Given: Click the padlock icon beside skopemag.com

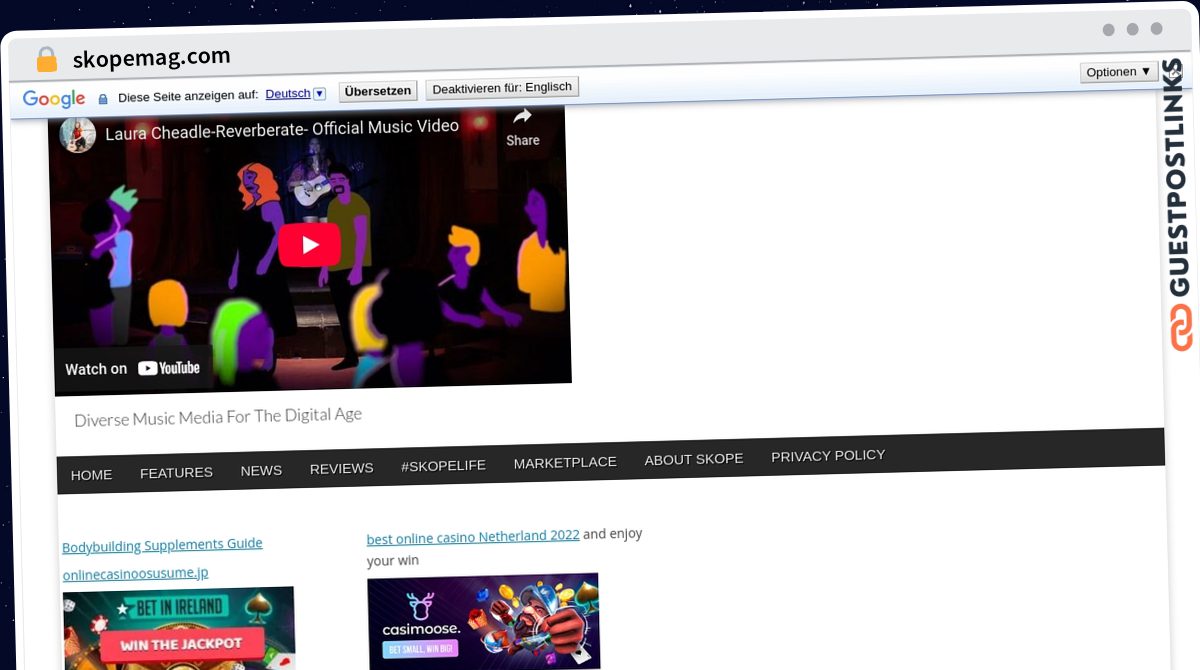Looking at the screenshot, I should [x=47, y=60].
